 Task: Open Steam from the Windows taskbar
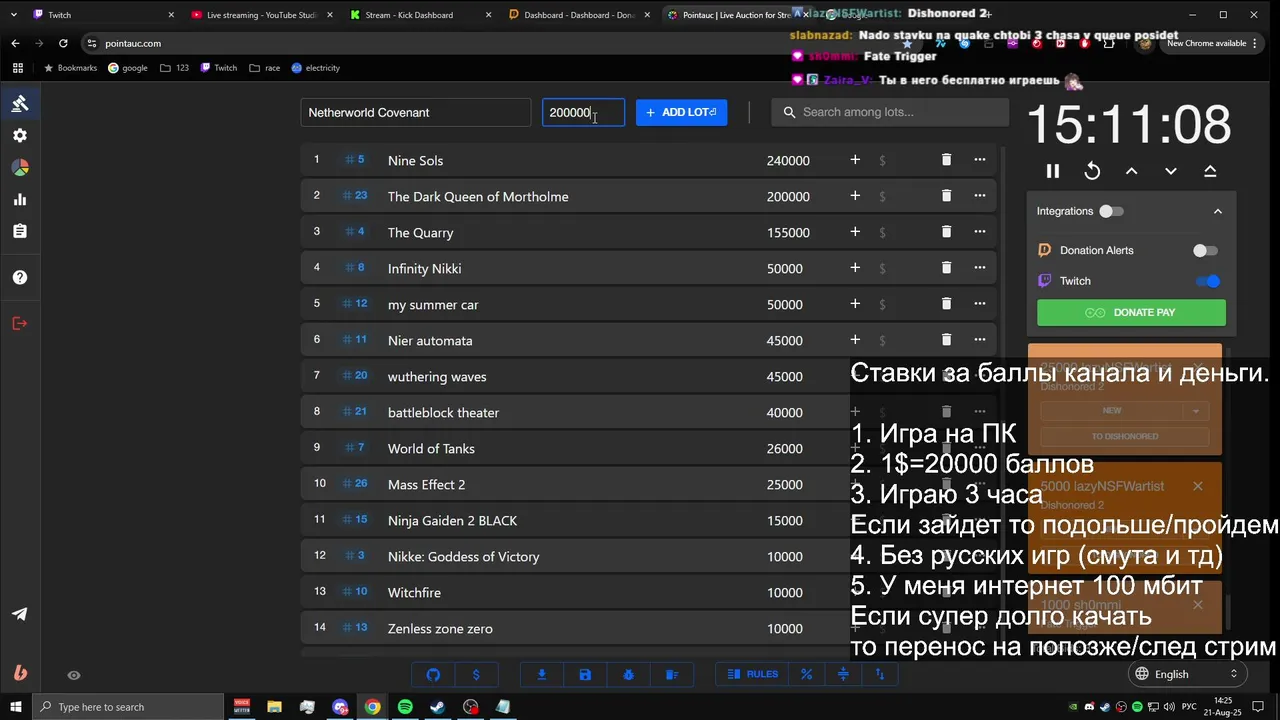(438, 707)
